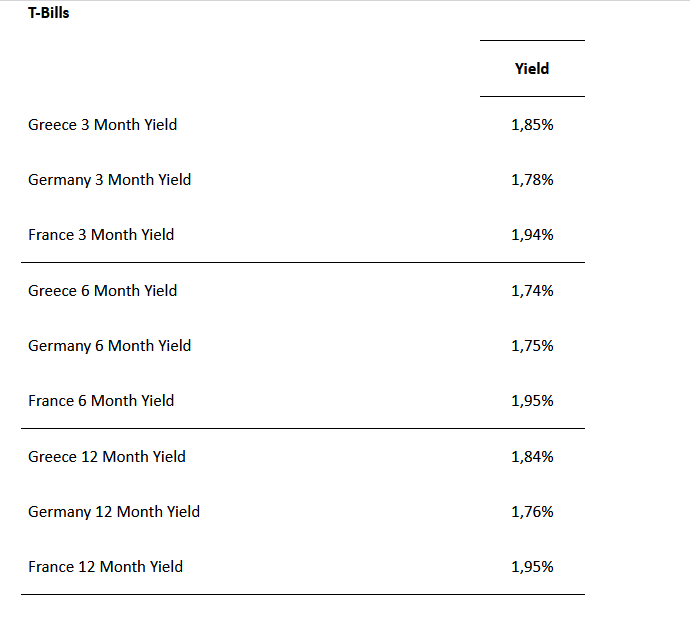The height and width of the screenshot is (629, 690).
Task: Click the 1,84% Greece 12 month value
Action: pyautogui.click(x=532, y=457)
